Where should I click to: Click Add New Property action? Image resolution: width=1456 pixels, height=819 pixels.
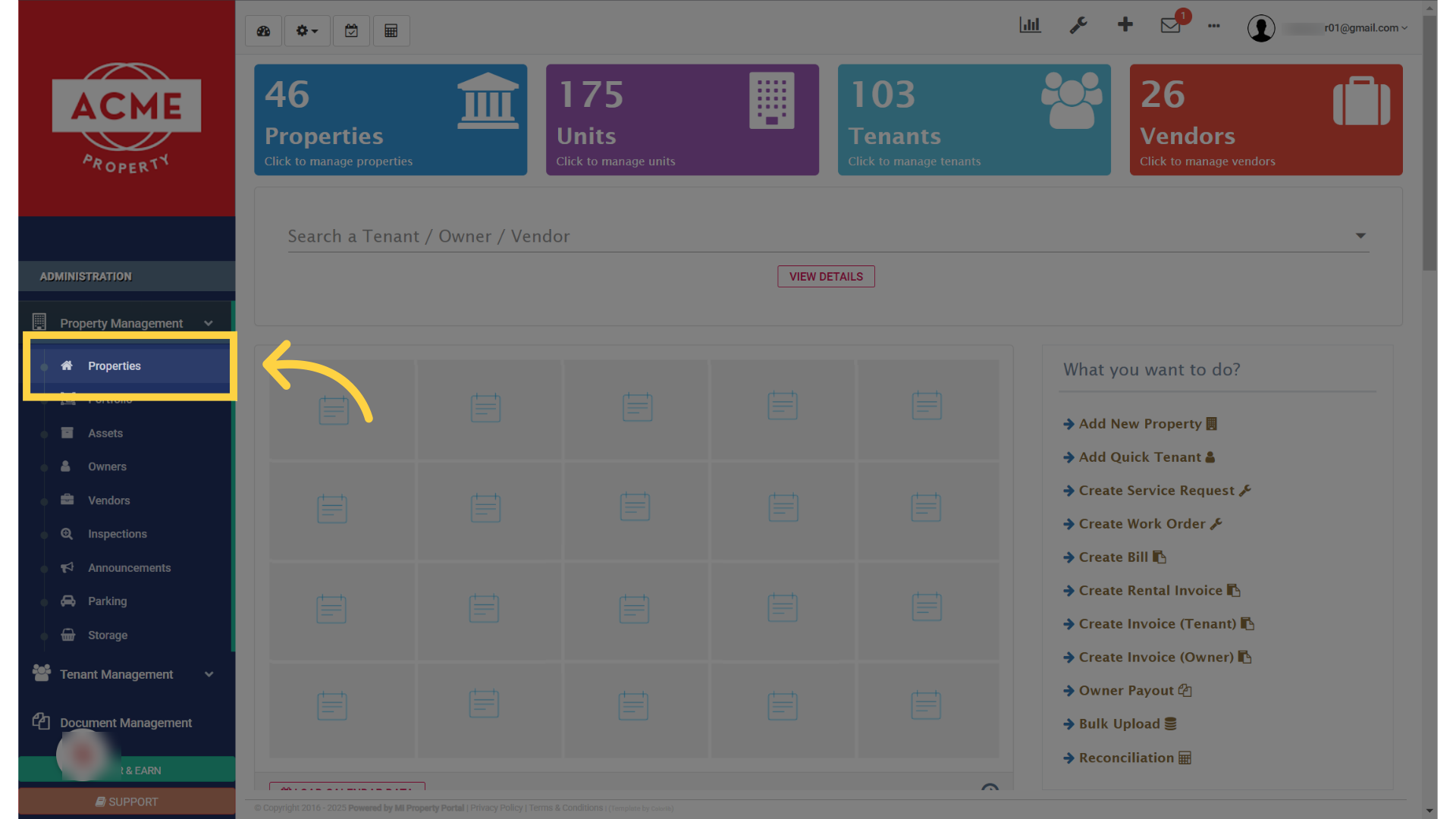[1140, 424]
